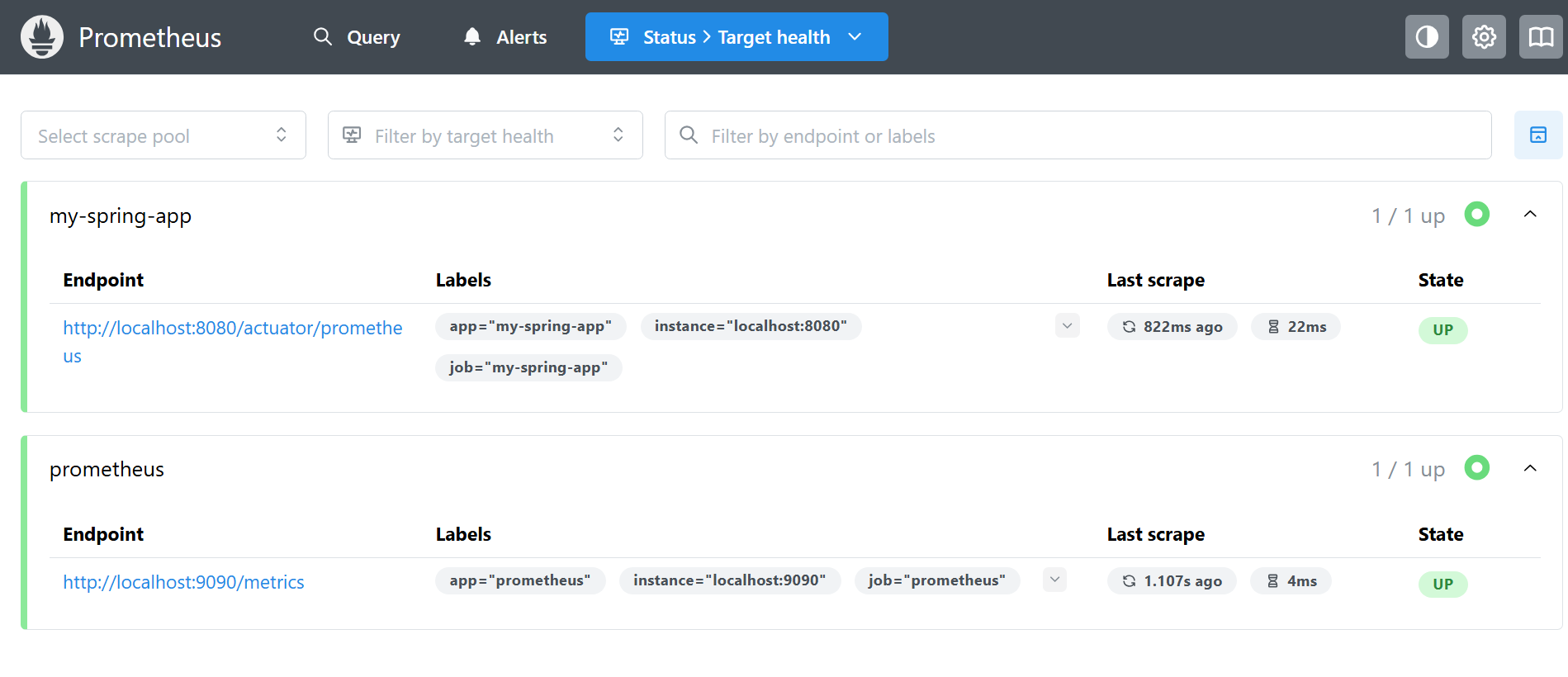Collapse the prometheus scrape pool
This screenshot has height=677, width=1568.
[x=1529, y=469]
